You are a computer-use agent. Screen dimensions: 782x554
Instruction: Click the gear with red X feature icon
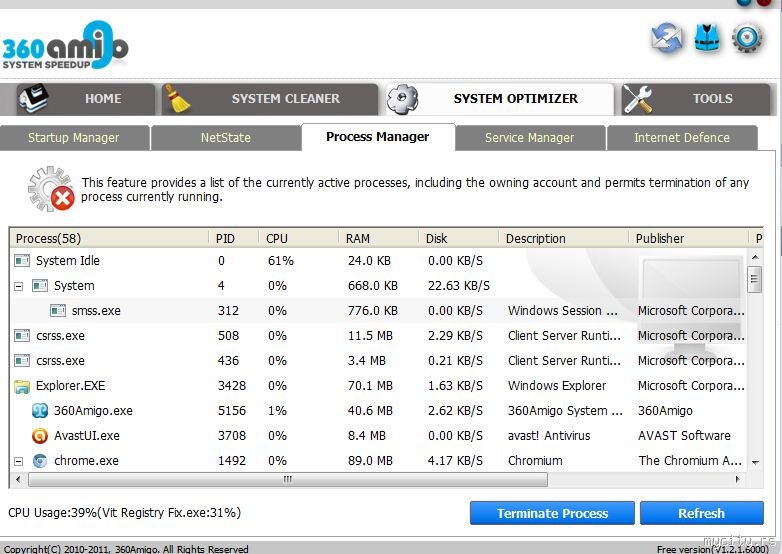(x=51, y=189)
